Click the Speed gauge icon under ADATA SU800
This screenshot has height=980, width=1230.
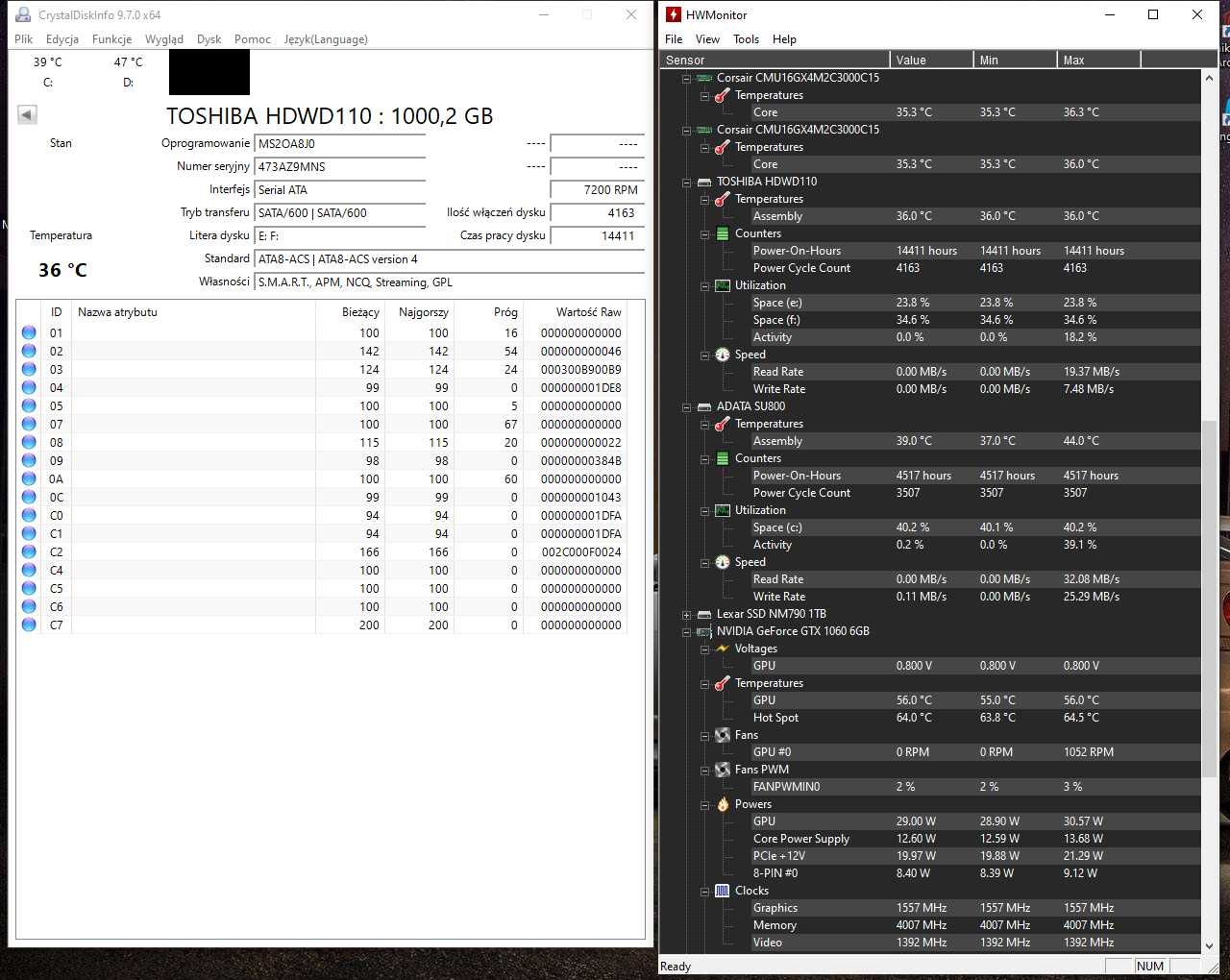tap(722, 562)
